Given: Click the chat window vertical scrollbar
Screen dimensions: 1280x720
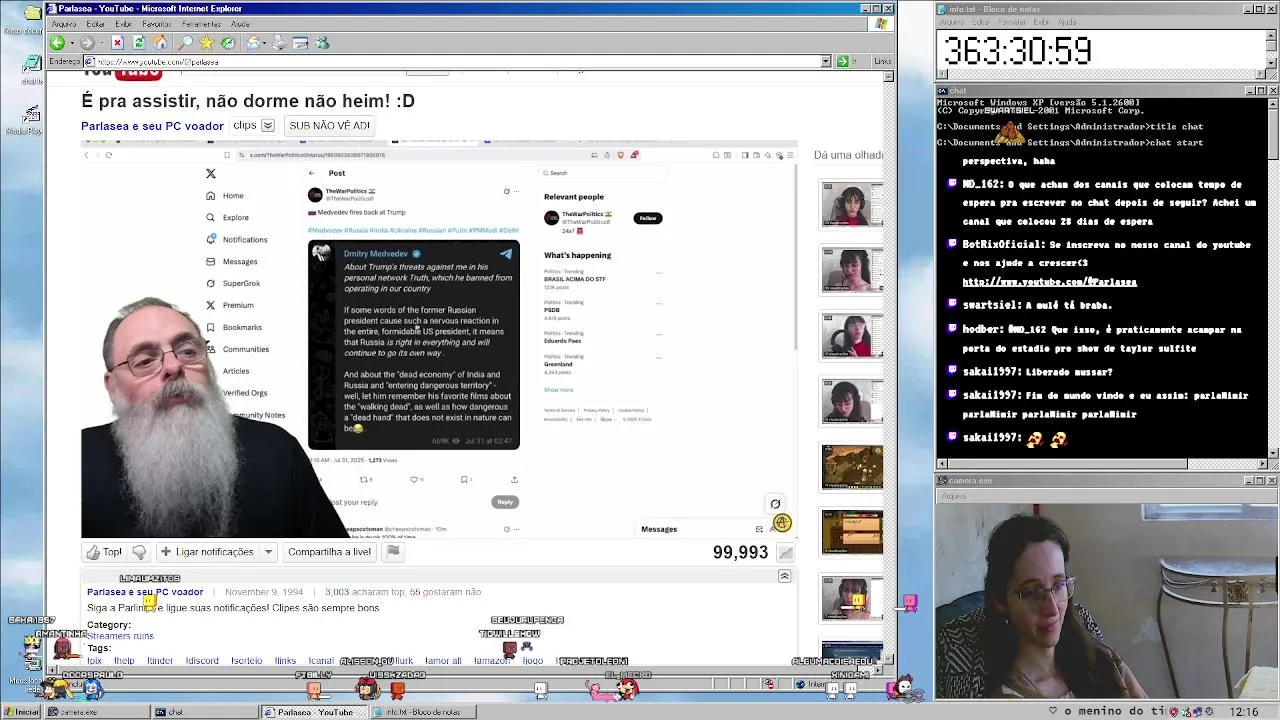Looking at the screenshot, I should (x=1272, y=280).
